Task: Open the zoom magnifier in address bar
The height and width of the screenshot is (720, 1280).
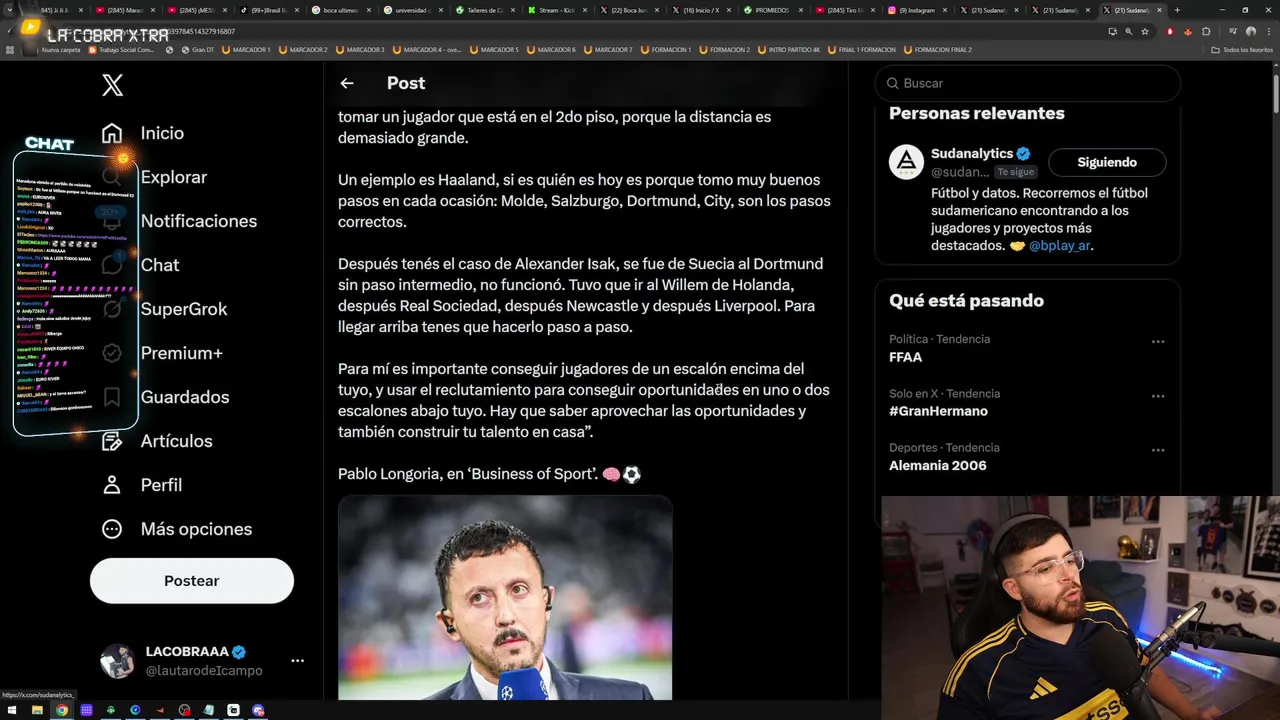Action: [x=1129, y=31]
